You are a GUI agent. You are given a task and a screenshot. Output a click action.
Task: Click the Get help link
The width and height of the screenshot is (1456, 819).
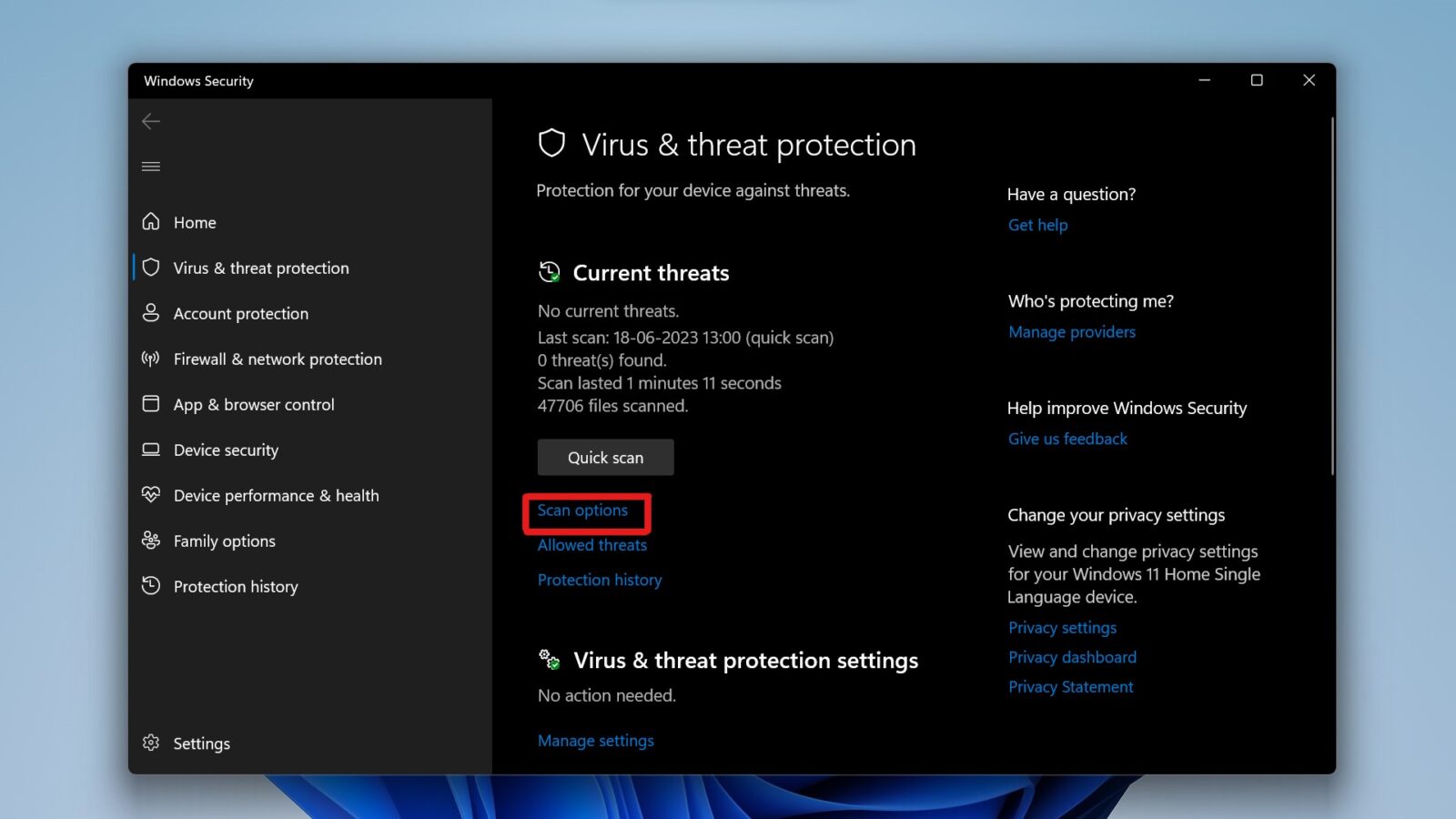coord(1037,225)
